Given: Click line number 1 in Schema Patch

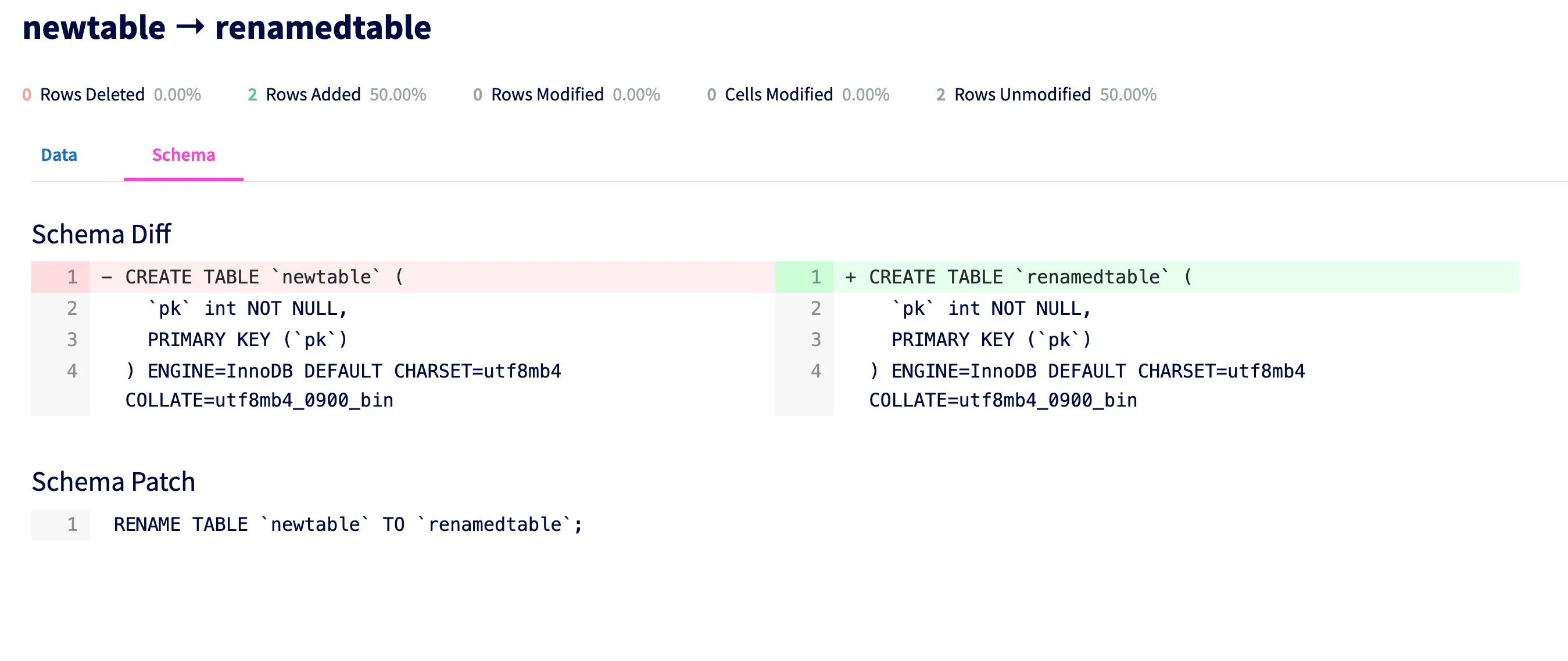Looking at the screenshot, I should [72, 524].
